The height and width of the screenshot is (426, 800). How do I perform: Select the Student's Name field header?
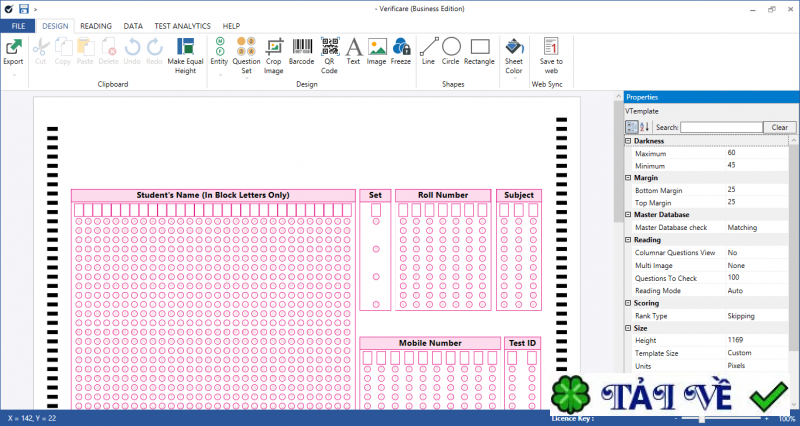click(x=213, y=195)
